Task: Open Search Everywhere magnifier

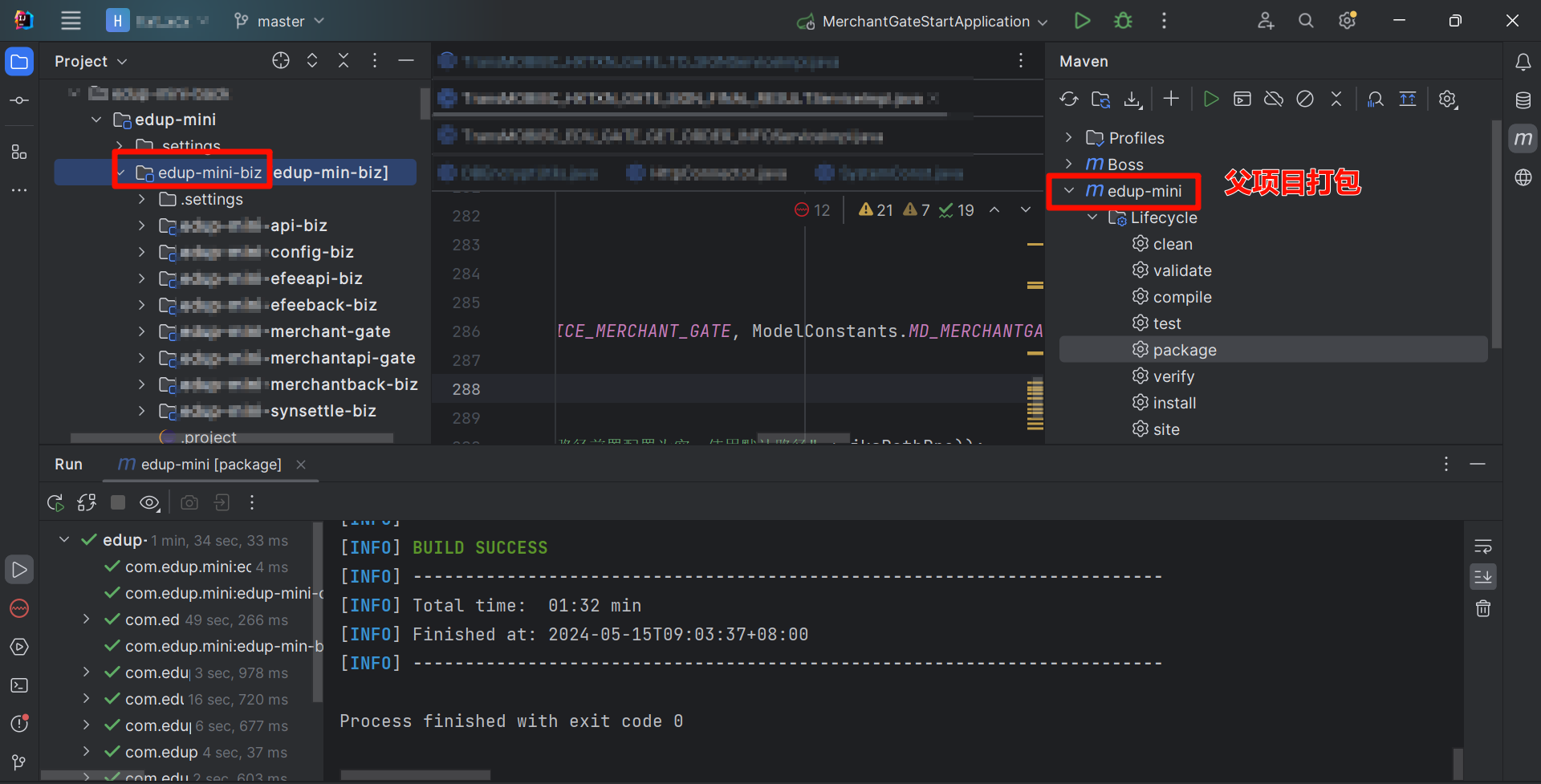Action: (x=1306, y=21)
